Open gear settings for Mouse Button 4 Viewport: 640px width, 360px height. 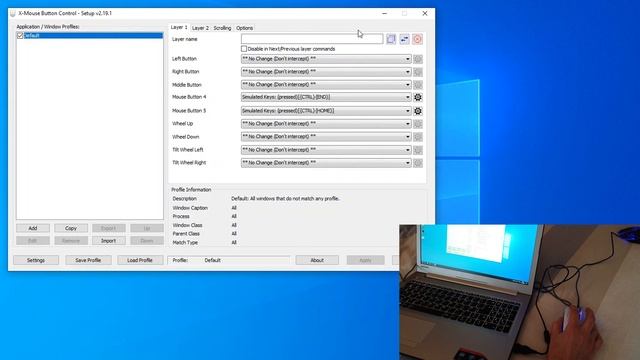pyautogui.click(x=418, y=97)
